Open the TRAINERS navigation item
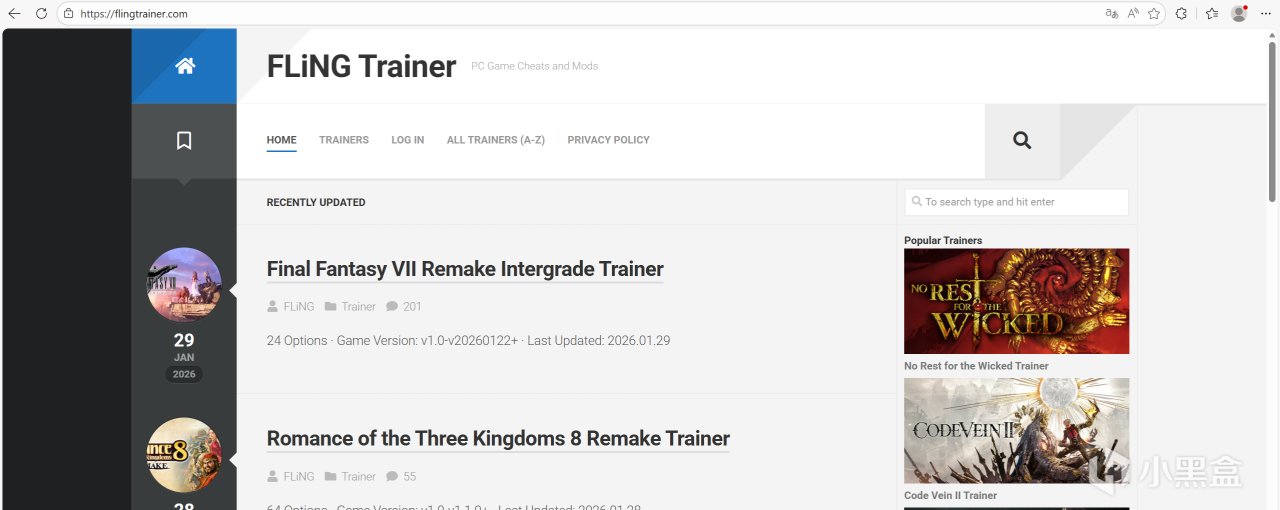Screen dimensions: 1280x510 coord(344,140)
